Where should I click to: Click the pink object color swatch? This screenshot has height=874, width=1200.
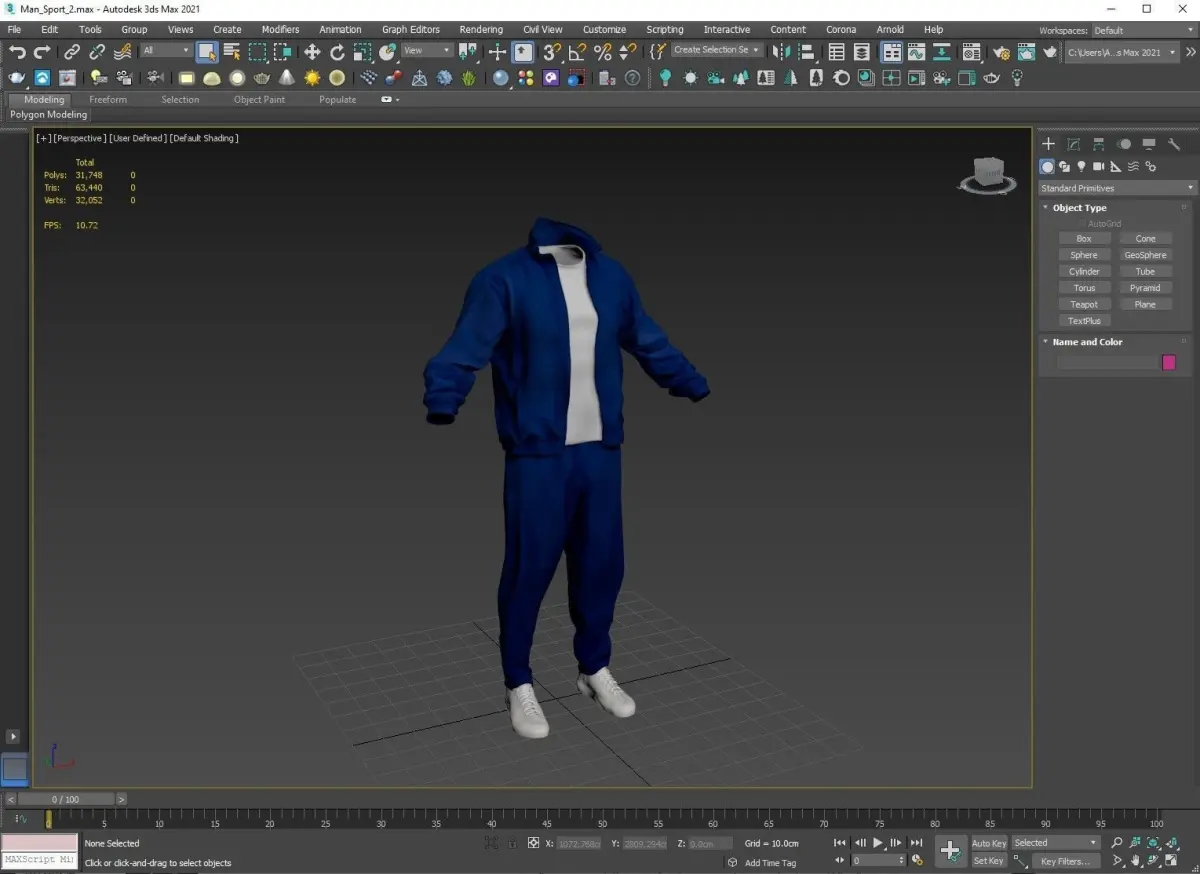pos(1169,363)
